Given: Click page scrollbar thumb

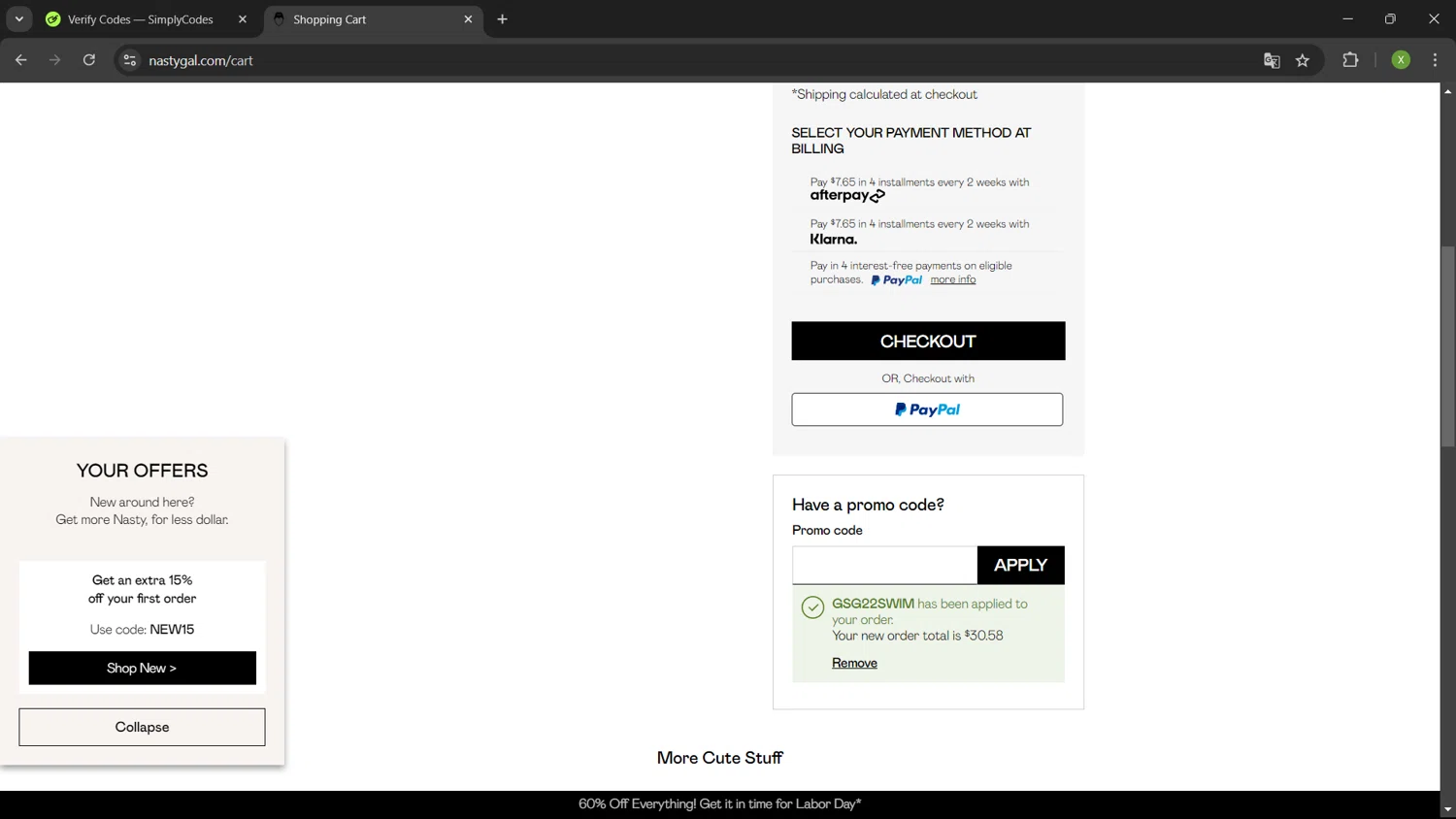Looking at the screenshot, I should [x=1447, y=346].
